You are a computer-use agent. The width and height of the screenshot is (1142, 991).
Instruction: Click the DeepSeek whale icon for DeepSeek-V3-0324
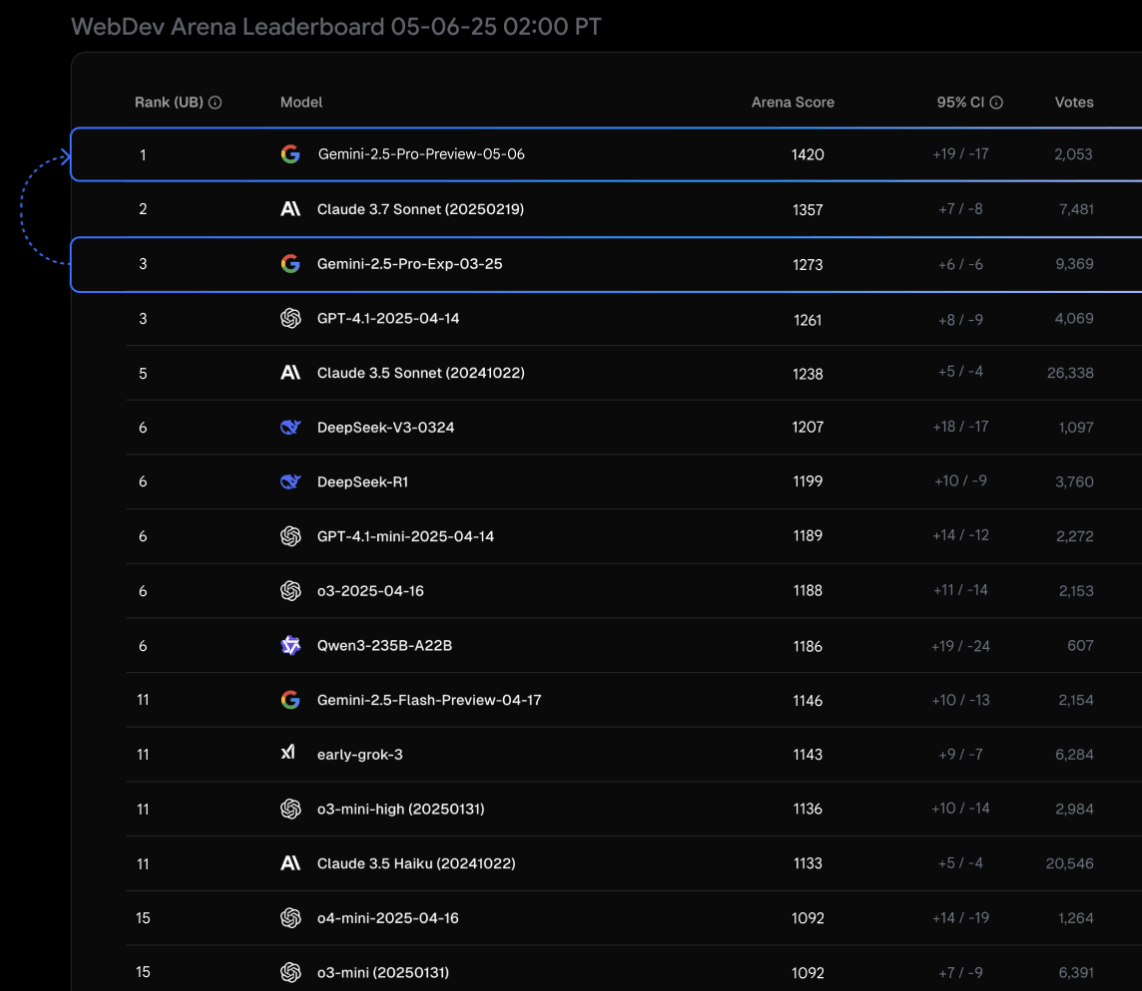coord(290,427)
